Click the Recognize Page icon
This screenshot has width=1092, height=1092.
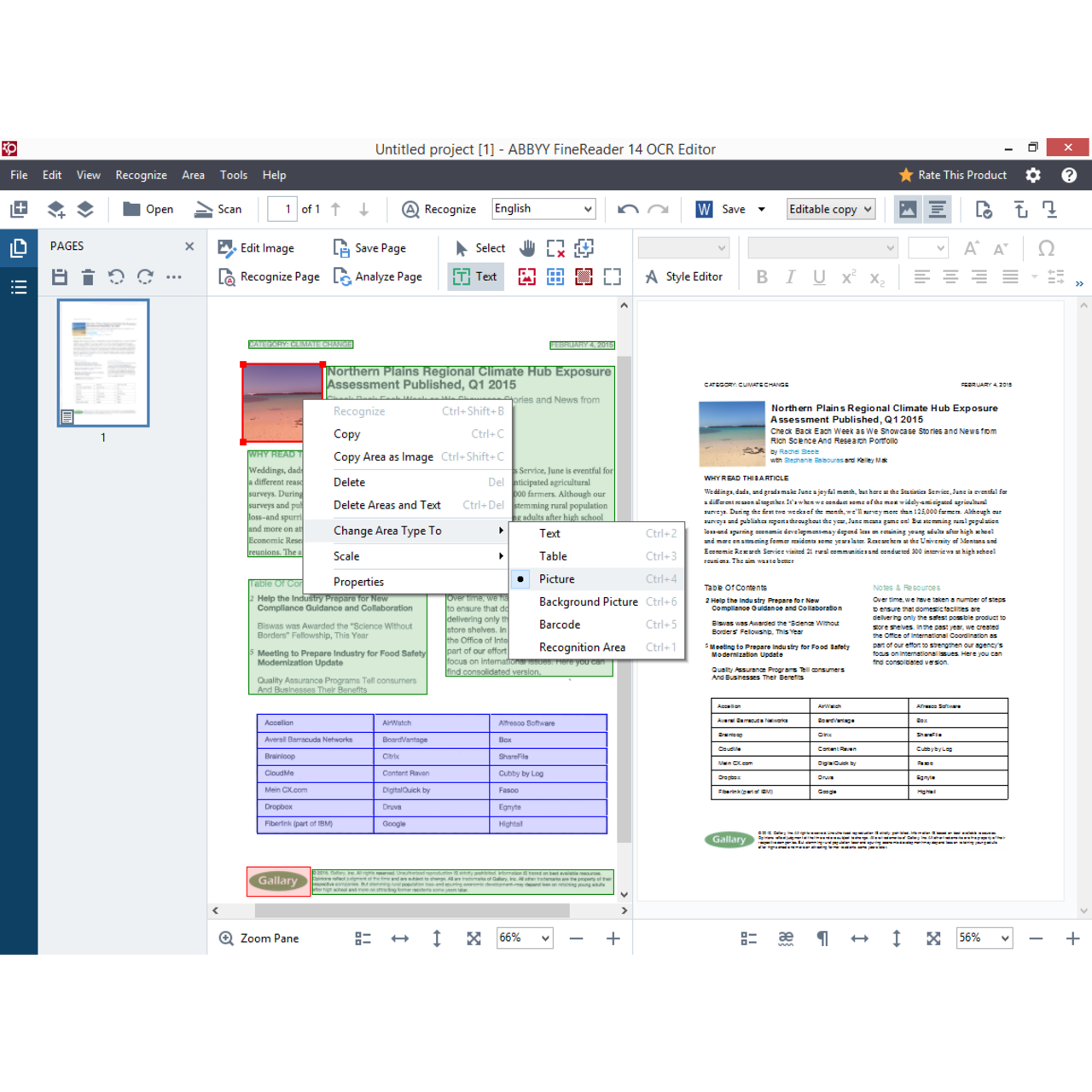point(227,276)
